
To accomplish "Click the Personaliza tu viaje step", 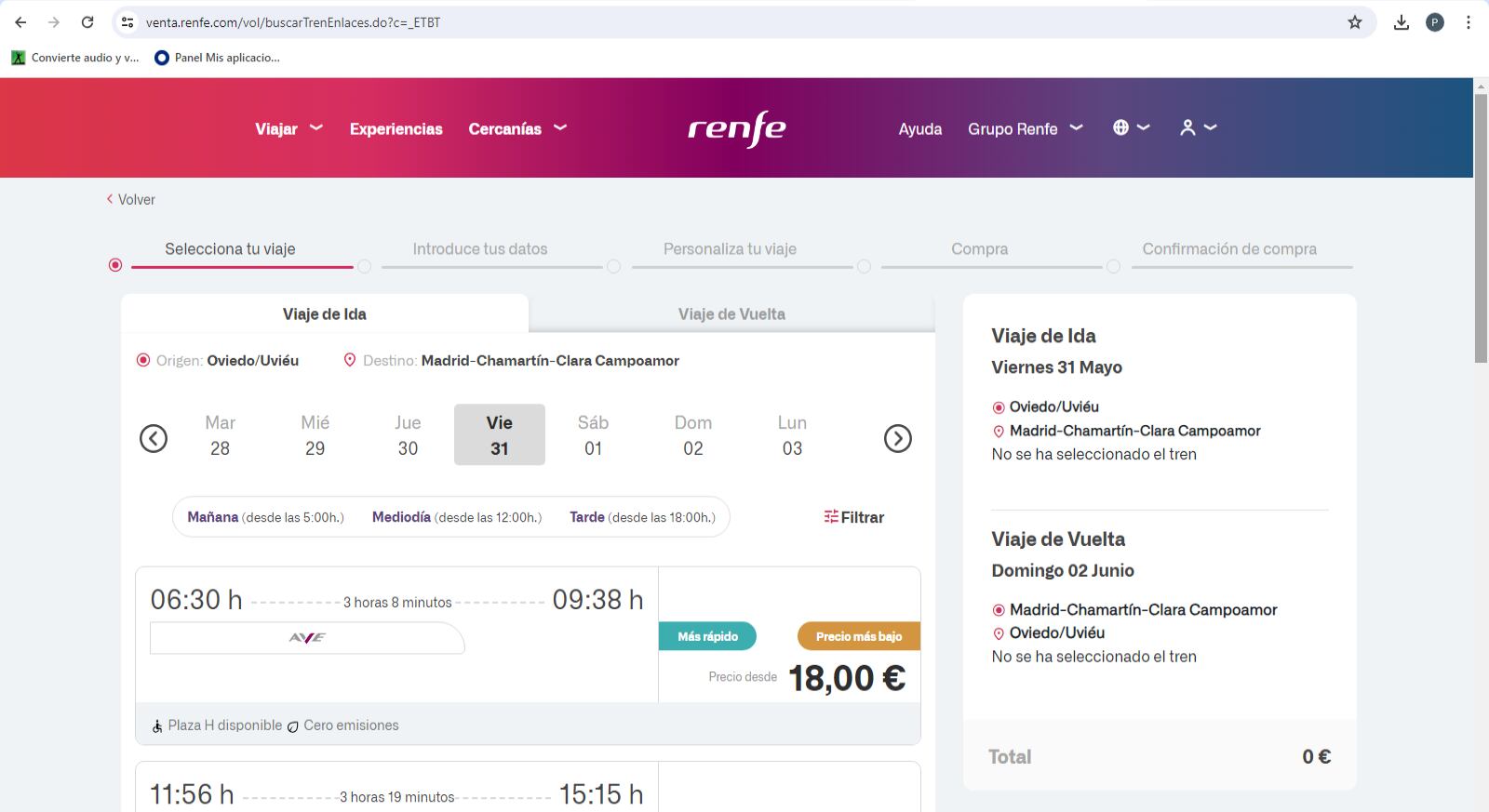I will point(730,248).
